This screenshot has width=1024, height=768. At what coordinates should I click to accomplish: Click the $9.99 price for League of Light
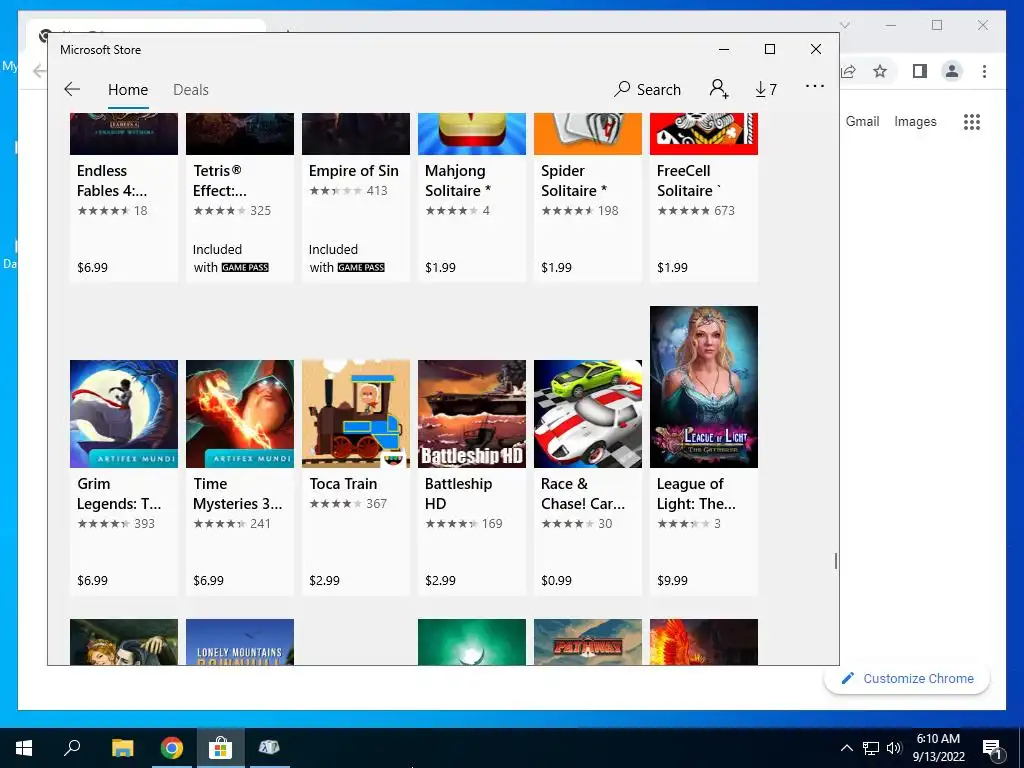tap(672, 580)
